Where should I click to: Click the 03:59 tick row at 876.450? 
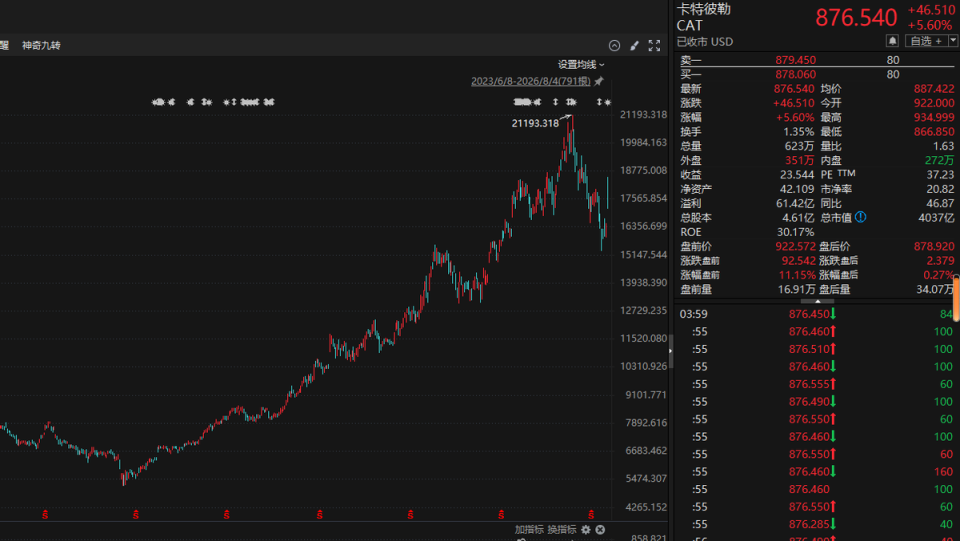coord(817,314)
